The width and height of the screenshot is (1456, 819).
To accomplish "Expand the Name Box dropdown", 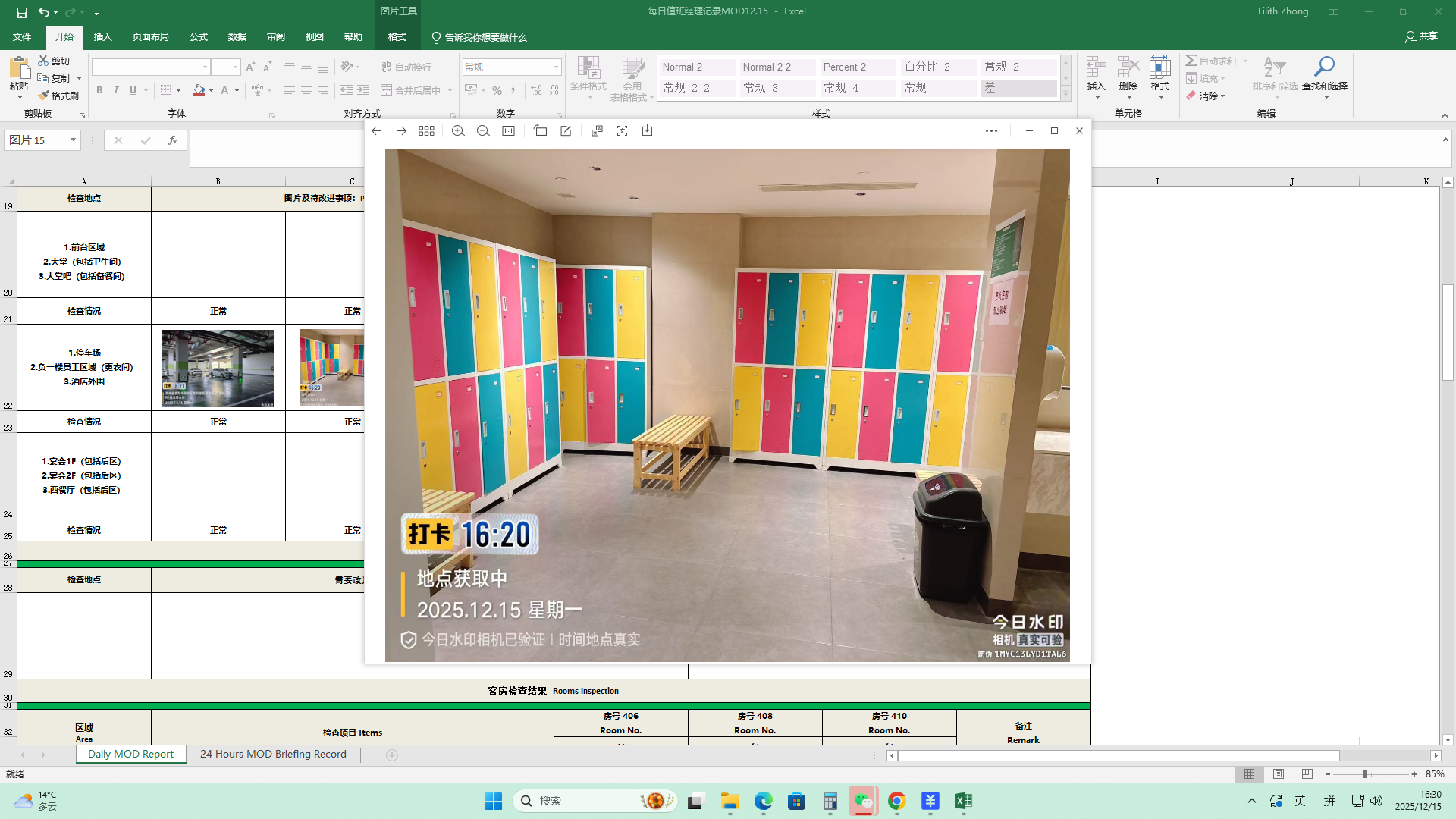I will (73, 140).
